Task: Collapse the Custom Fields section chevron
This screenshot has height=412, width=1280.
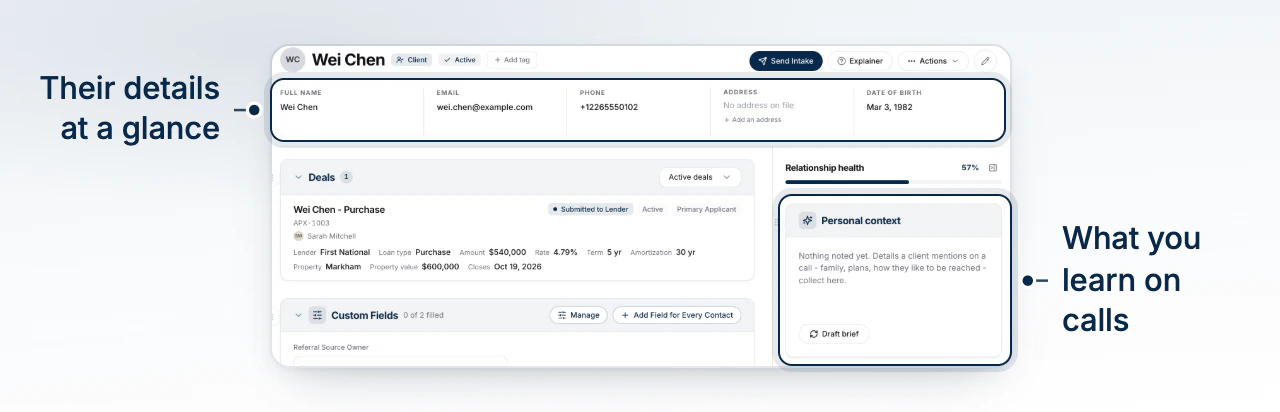Action: pos(298,315)
